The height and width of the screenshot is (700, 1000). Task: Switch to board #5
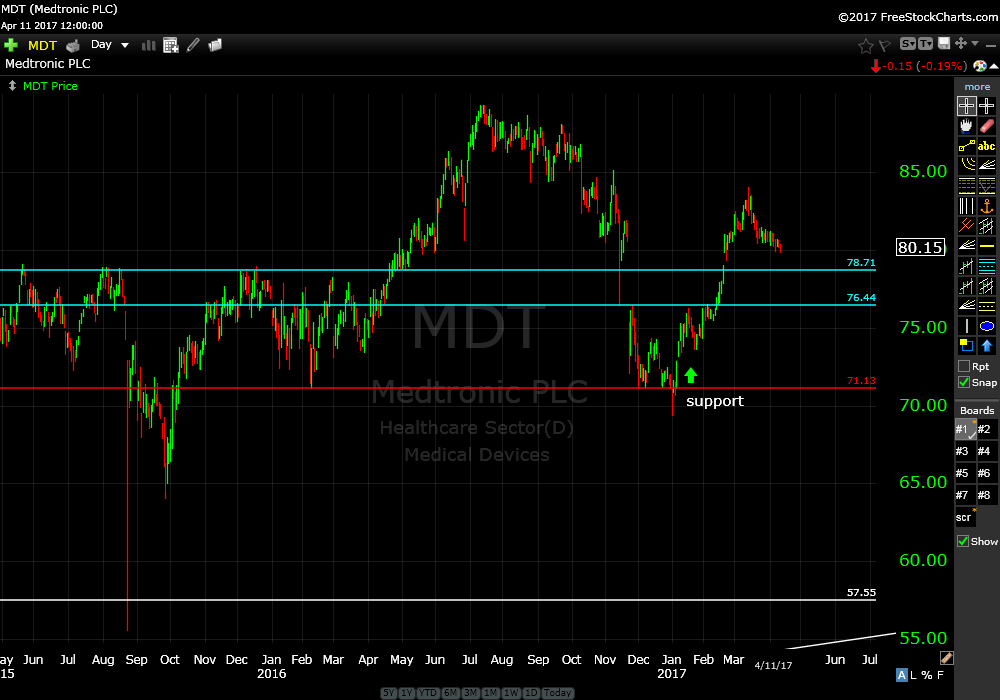[964, 473]
